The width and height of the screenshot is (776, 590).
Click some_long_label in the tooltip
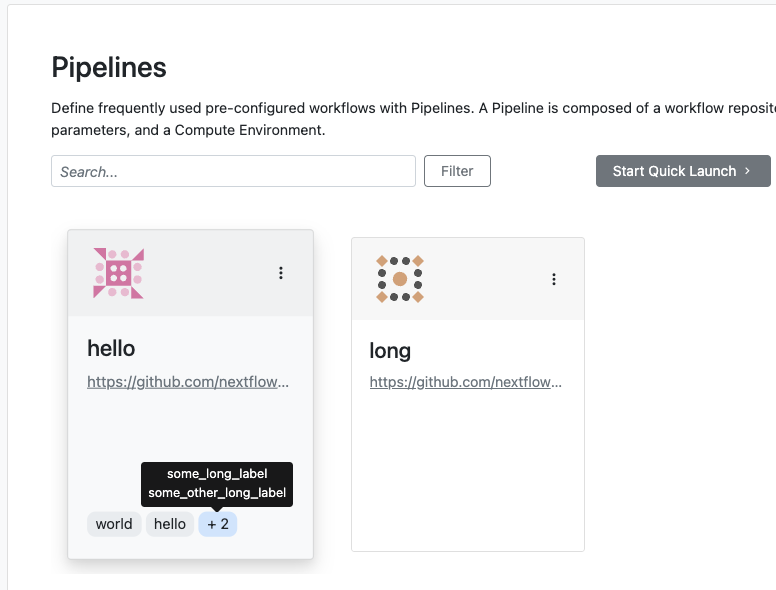217,474
